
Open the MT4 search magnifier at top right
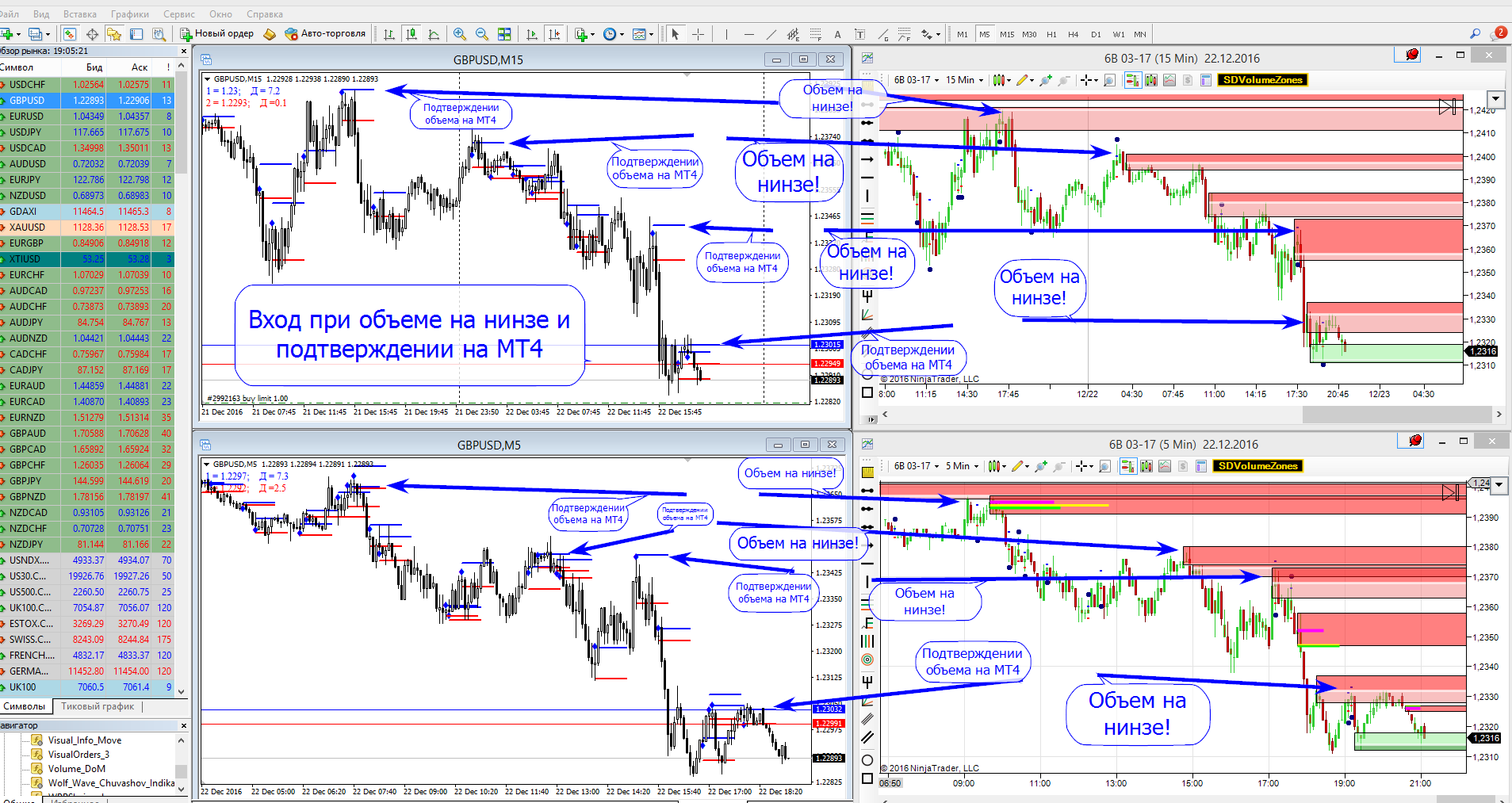tap(1475, 33)
